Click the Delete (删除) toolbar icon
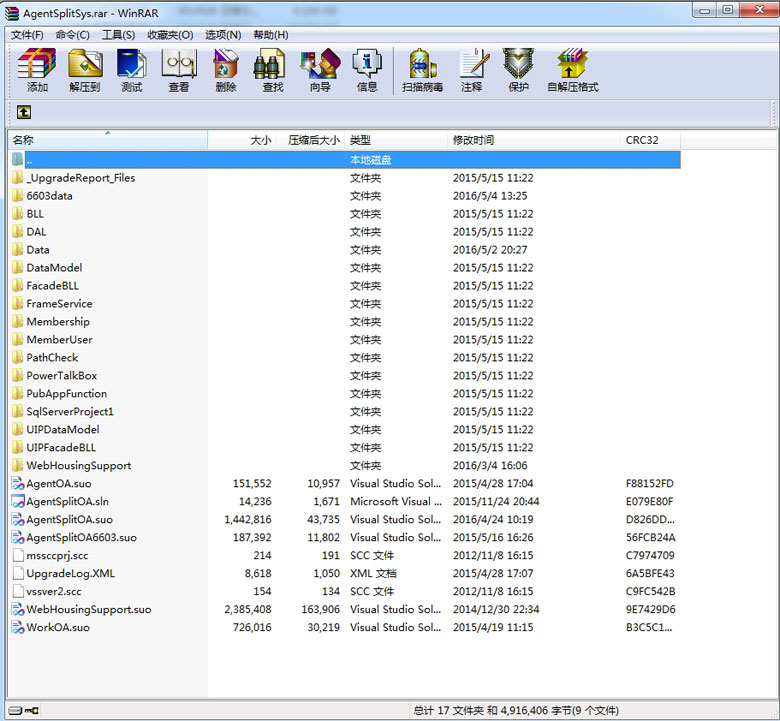 226,70
